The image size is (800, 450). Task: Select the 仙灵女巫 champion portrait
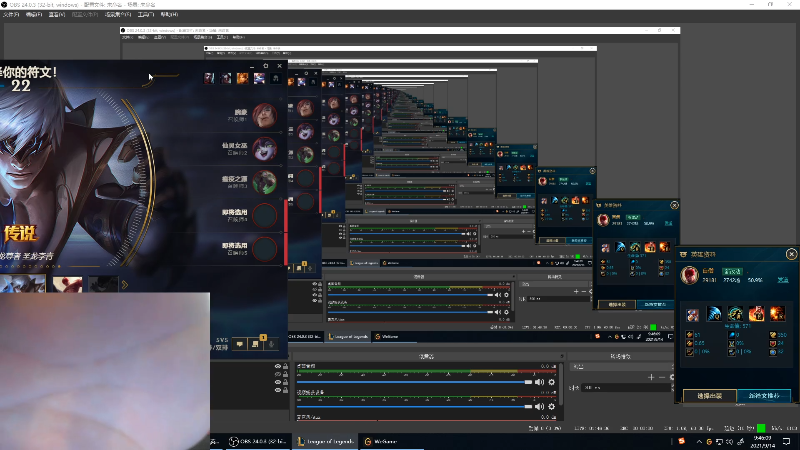[x=265, y=149]
